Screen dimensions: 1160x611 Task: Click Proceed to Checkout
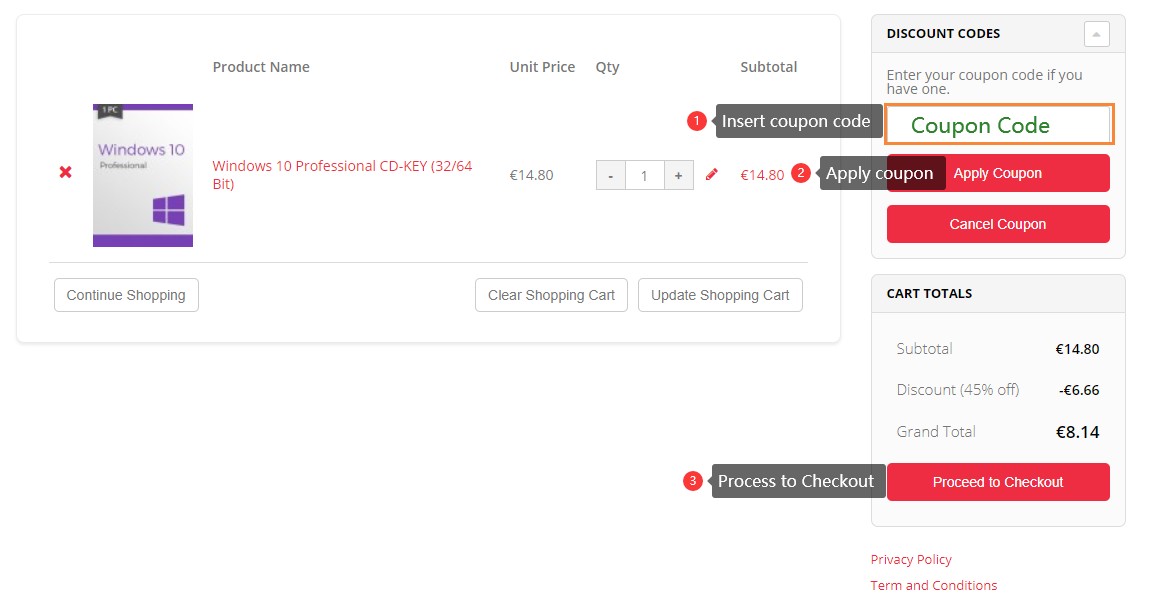point(998,482)
